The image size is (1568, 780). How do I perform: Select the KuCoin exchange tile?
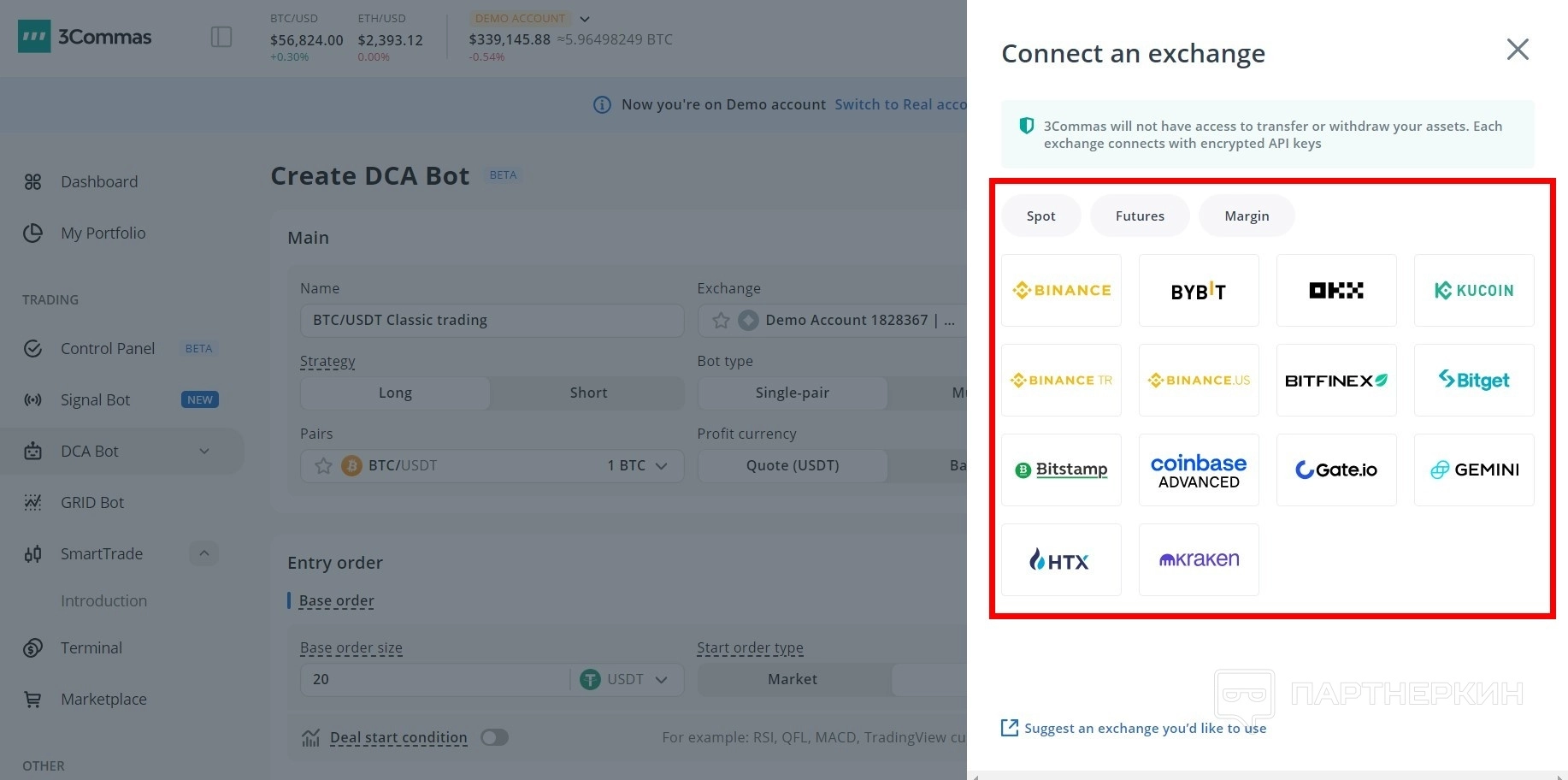tap(1473, 290)
